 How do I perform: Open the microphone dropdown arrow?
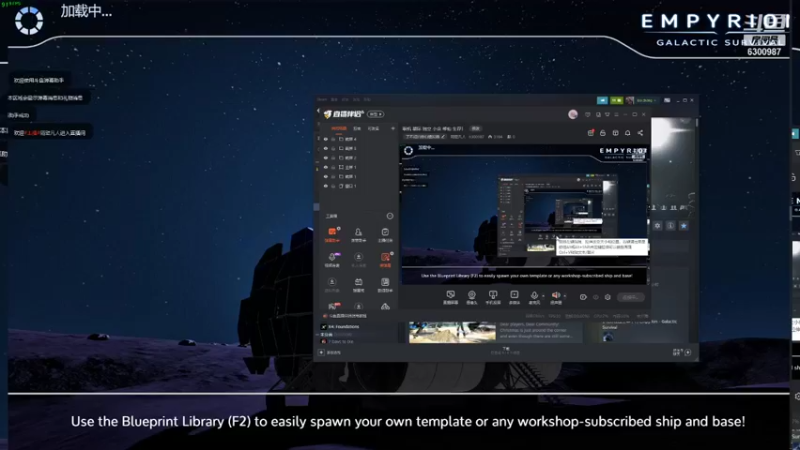click(x=543, y=295)
